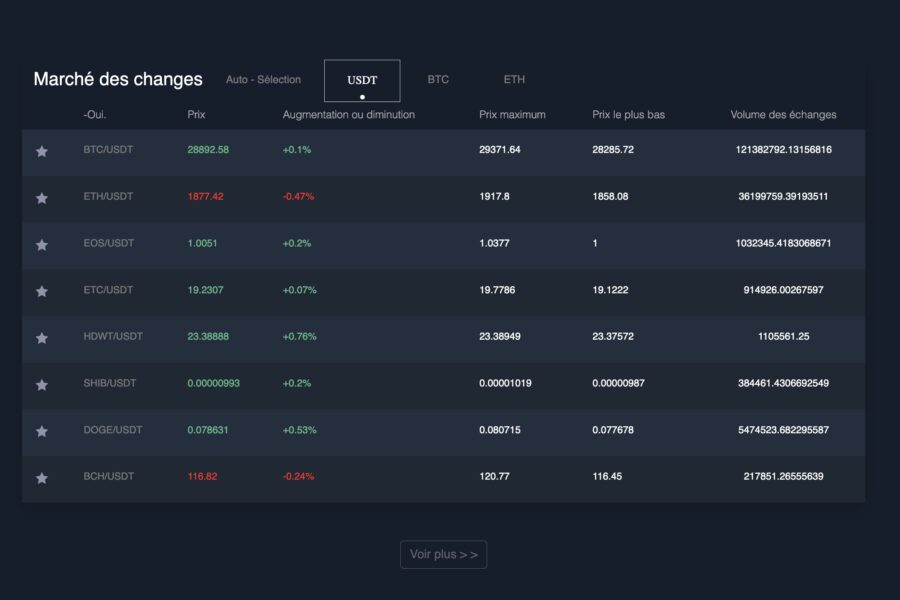Viewport: 900px width, 600px height.
Task: Click the ETH price 1877.42
Action: point(205,196)
